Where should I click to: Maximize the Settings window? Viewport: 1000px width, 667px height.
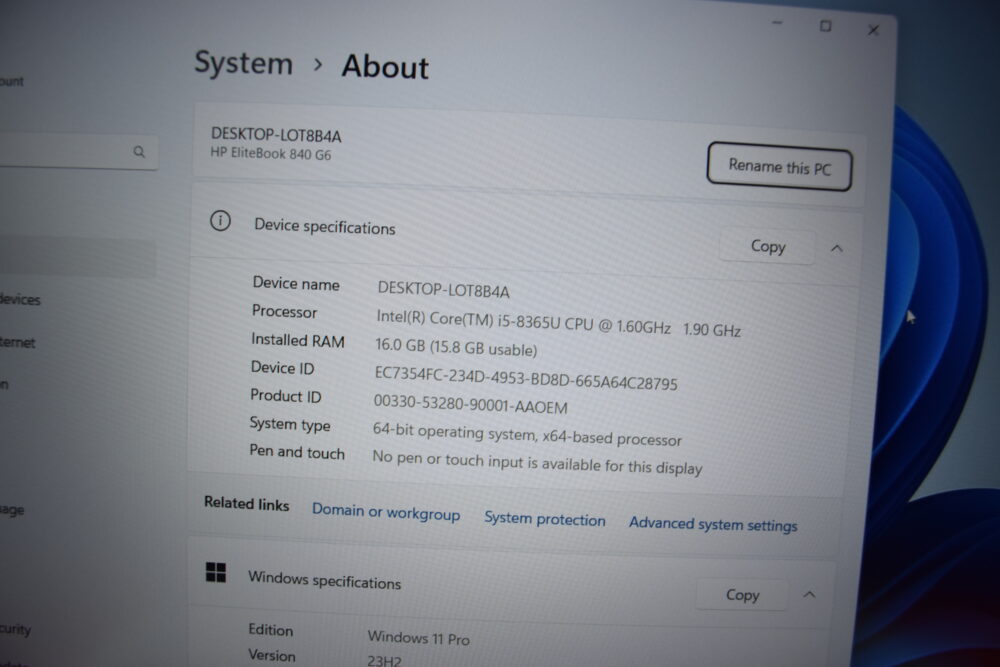click(825, 26)
